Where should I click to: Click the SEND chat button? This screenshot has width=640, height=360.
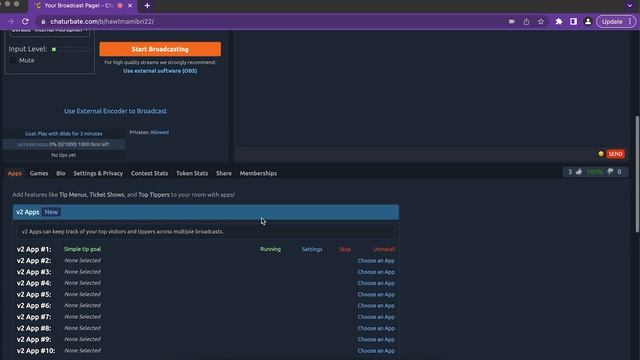coord(616,154)
